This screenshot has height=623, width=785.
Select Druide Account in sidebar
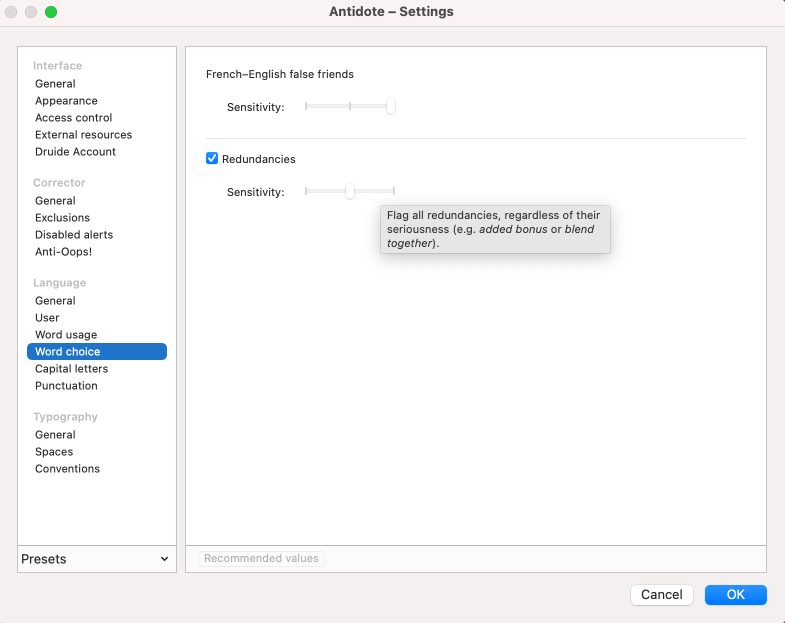75,152
